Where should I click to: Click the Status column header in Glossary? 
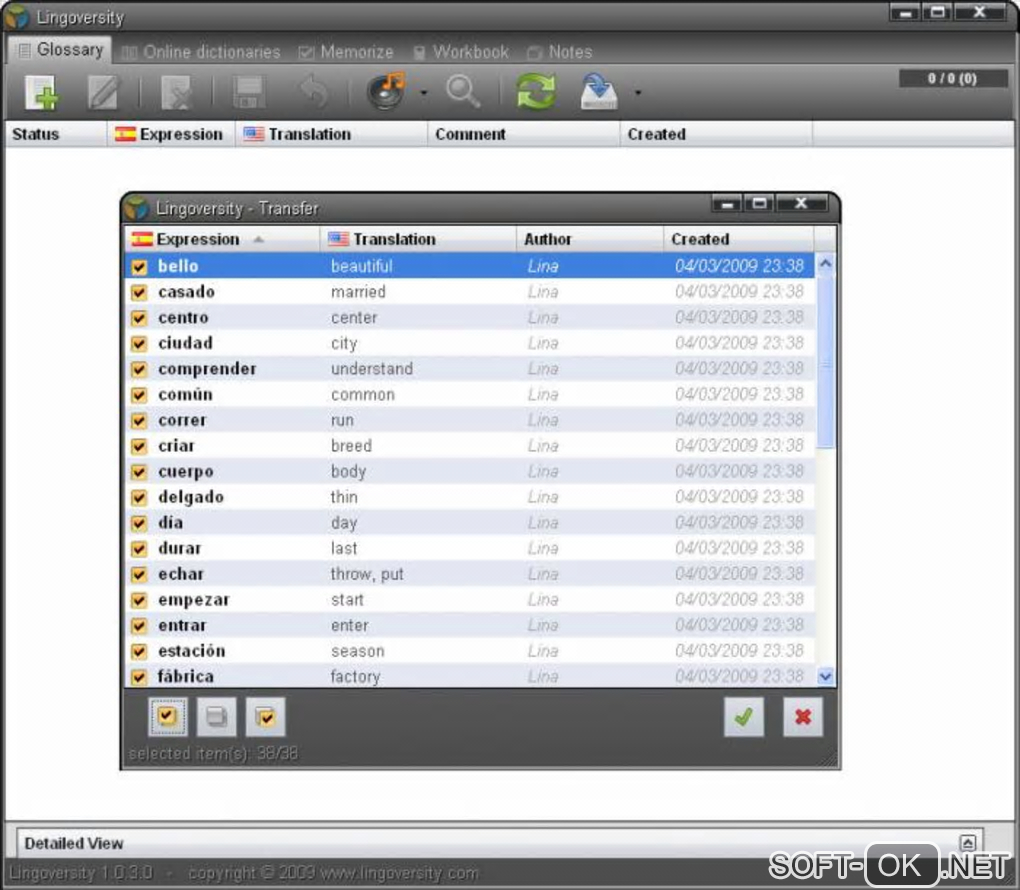56,134
